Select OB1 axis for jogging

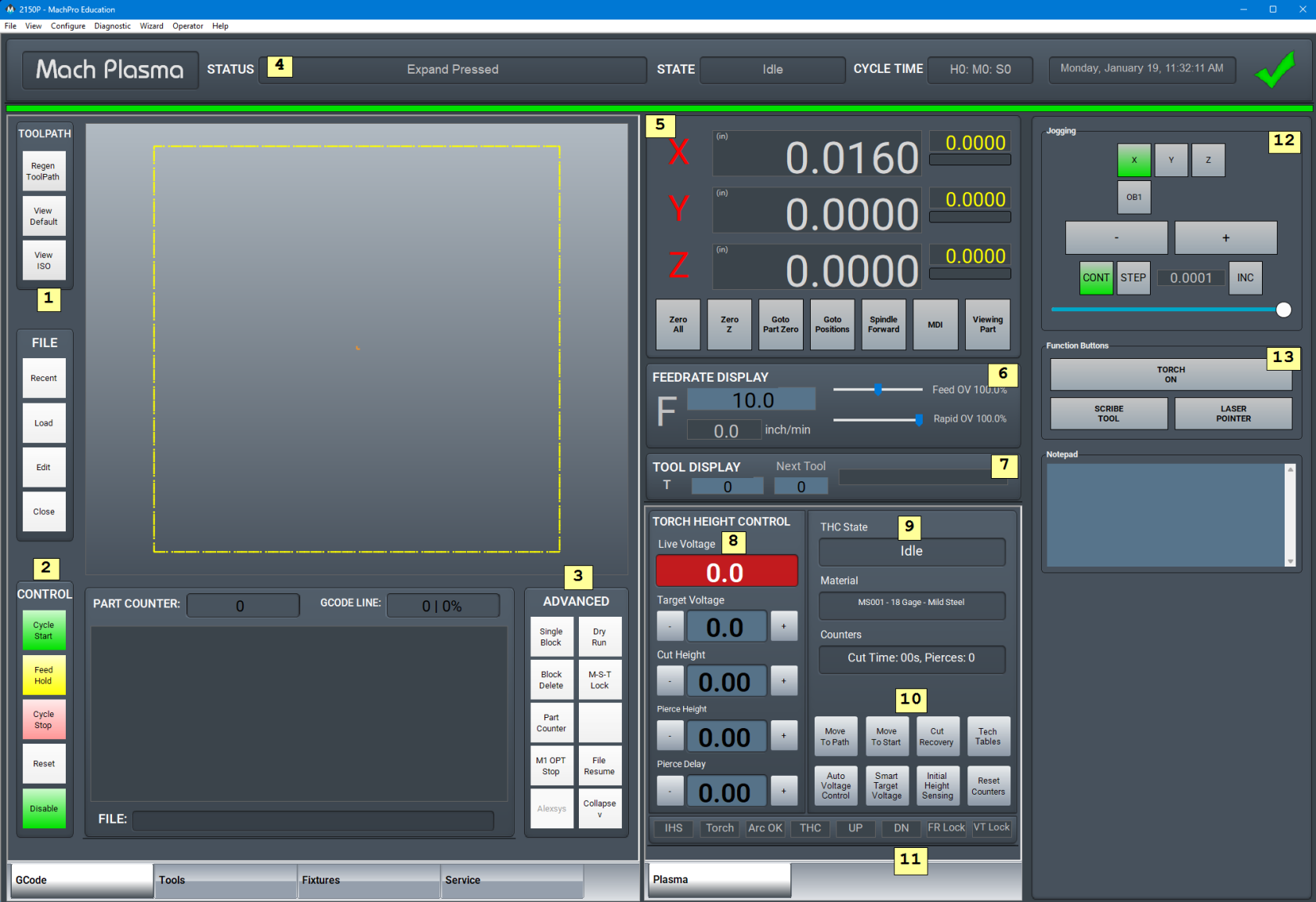1133,197
